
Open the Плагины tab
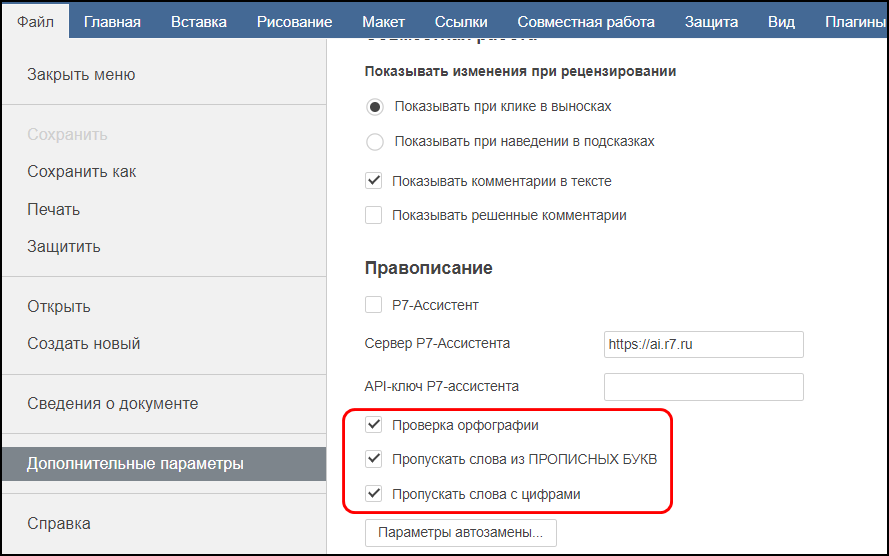[854, 22]
